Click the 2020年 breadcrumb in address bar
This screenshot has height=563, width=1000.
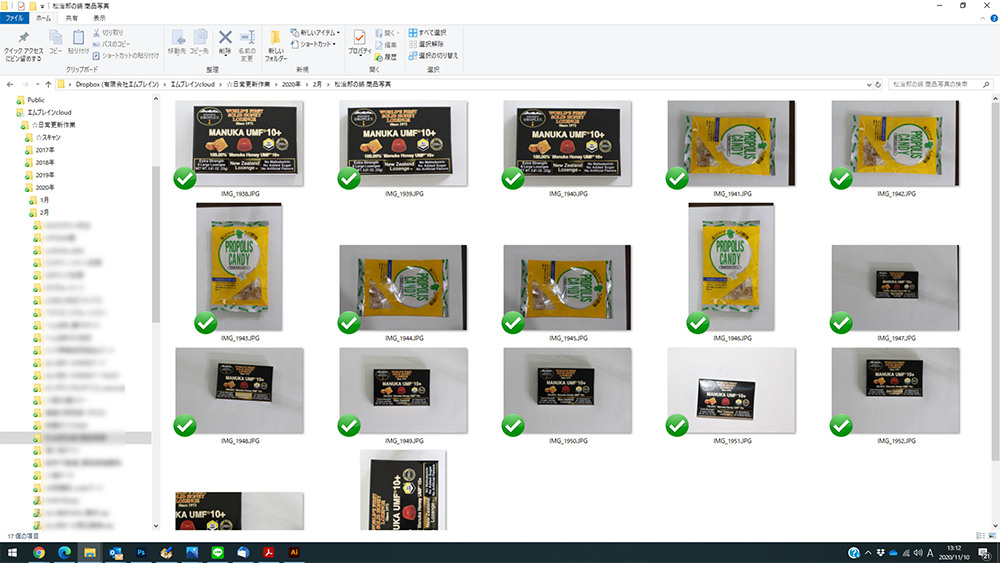point(291,84)
